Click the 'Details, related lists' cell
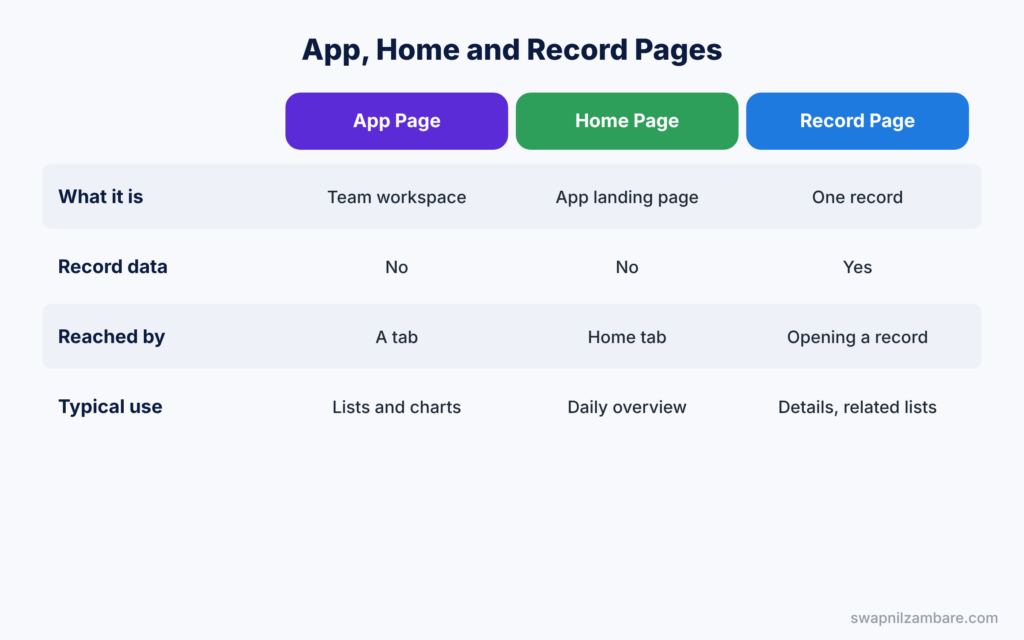Image resolution: width=1024 pixels, height=640 pixels. [x=857, y=407]
